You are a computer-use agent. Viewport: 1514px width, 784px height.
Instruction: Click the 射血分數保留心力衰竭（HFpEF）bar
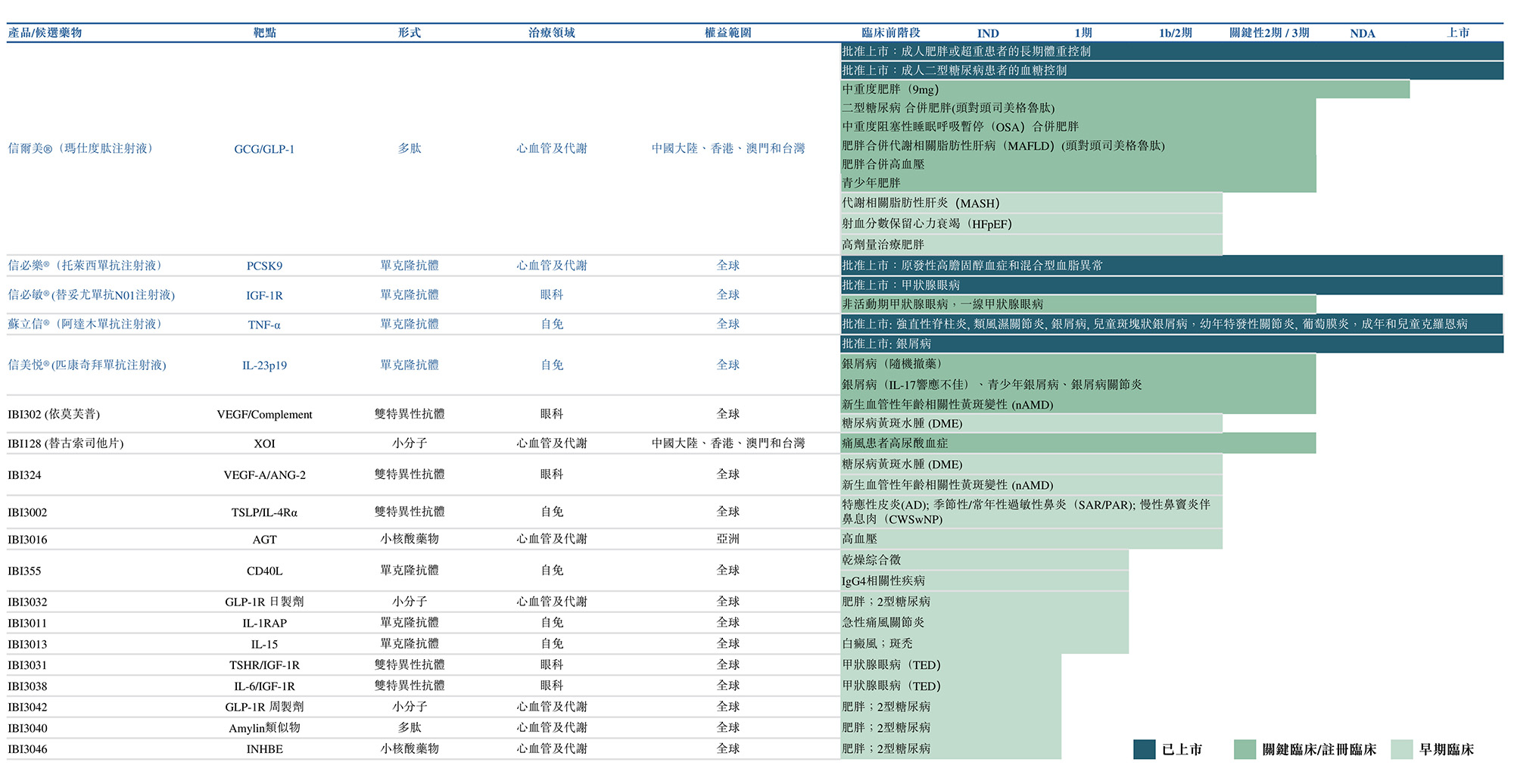point(1031,224)
